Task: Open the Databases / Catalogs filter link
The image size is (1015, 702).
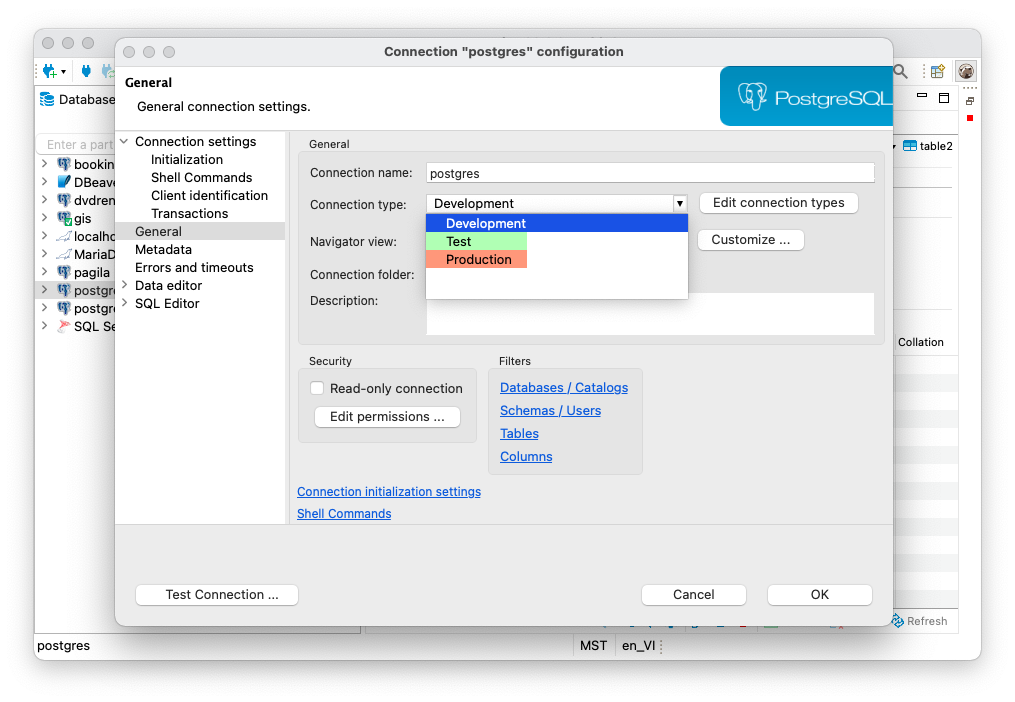Action: (x=563, y=388)
